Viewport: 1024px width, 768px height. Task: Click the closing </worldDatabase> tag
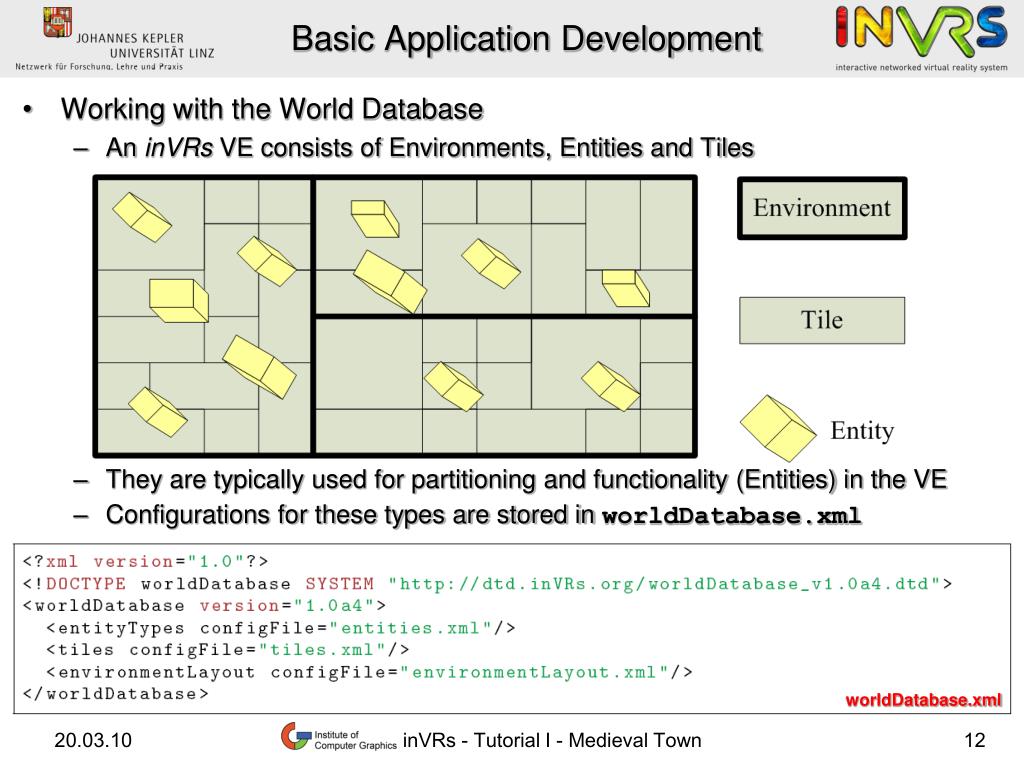pyautogui.click(x=116, y=694)
